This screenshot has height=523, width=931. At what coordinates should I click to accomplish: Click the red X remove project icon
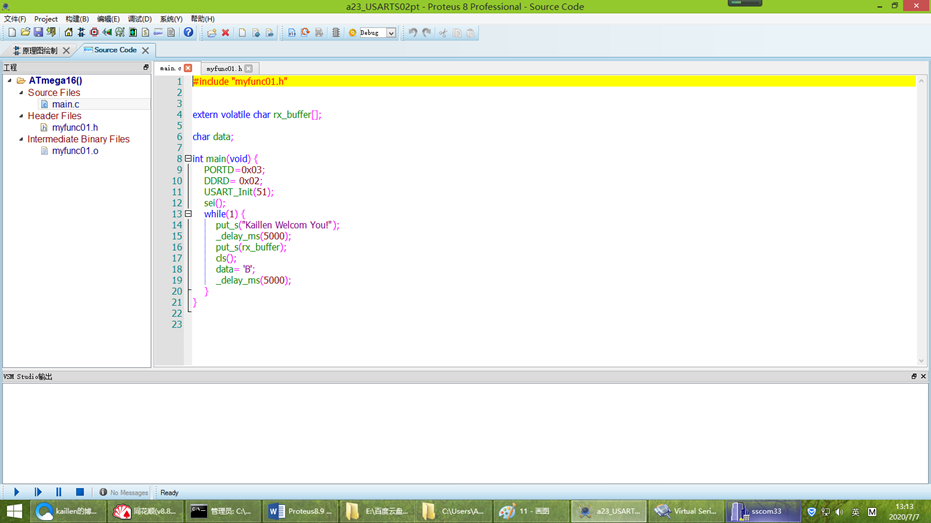click(x=226, y=33)
